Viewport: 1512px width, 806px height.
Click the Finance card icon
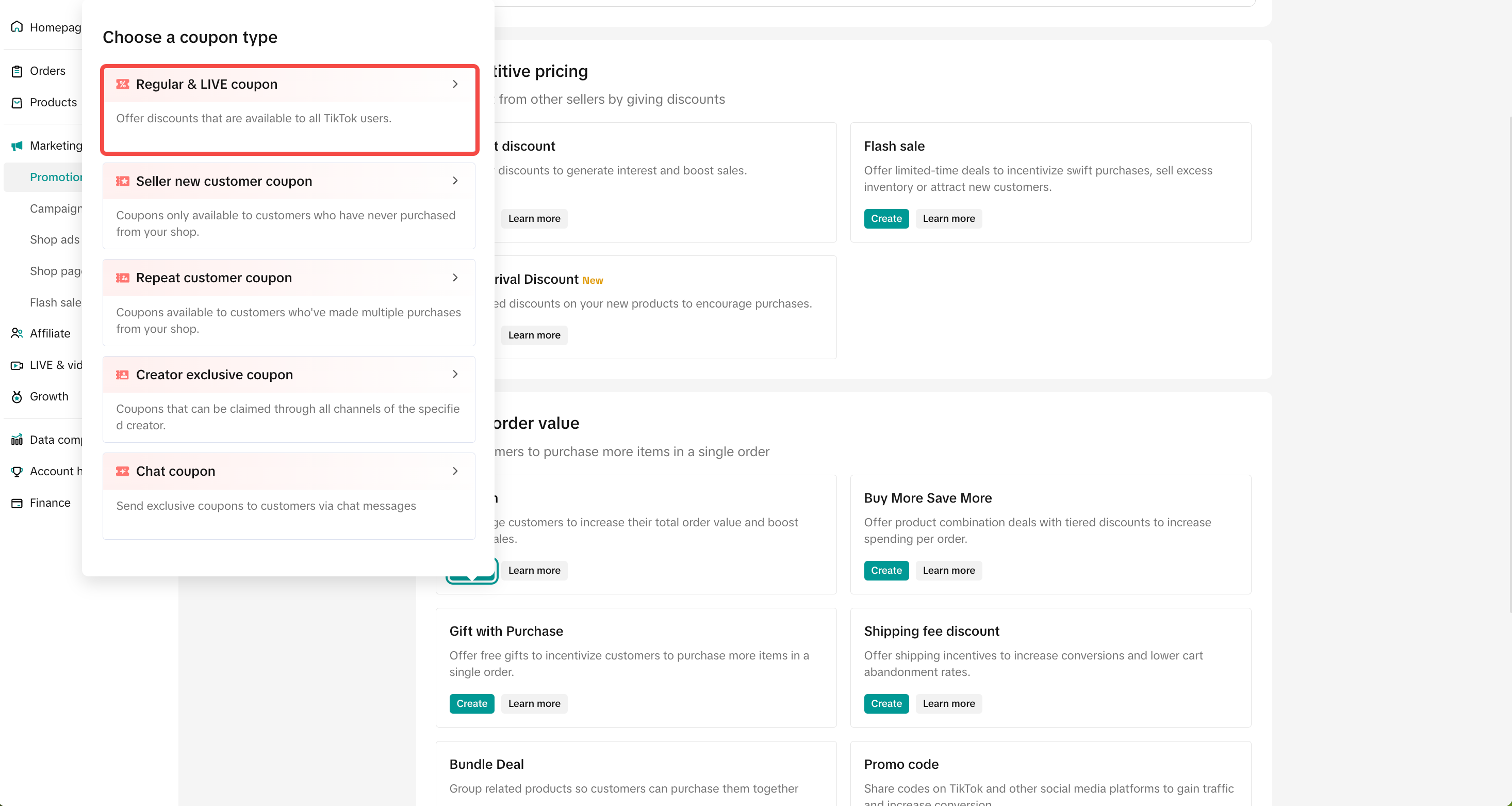[17, 504]
